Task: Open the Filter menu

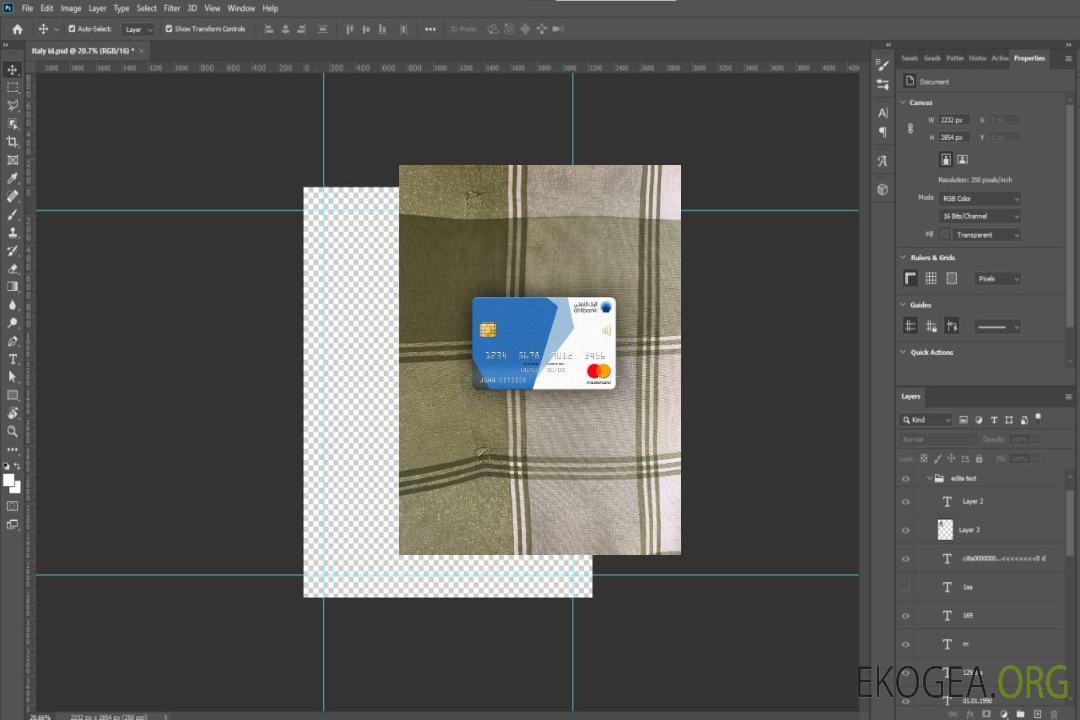Action: pos(172,8)
